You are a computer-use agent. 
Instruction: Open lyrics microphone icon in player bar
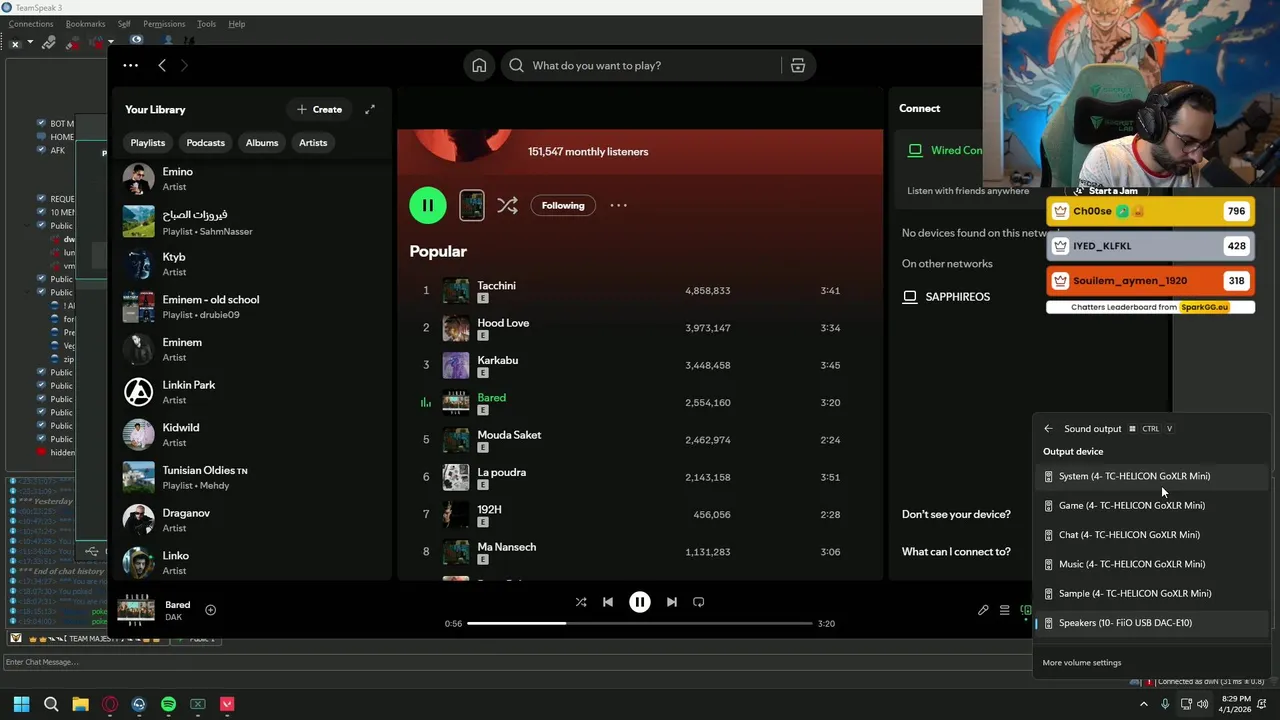(x=983, y=610)
